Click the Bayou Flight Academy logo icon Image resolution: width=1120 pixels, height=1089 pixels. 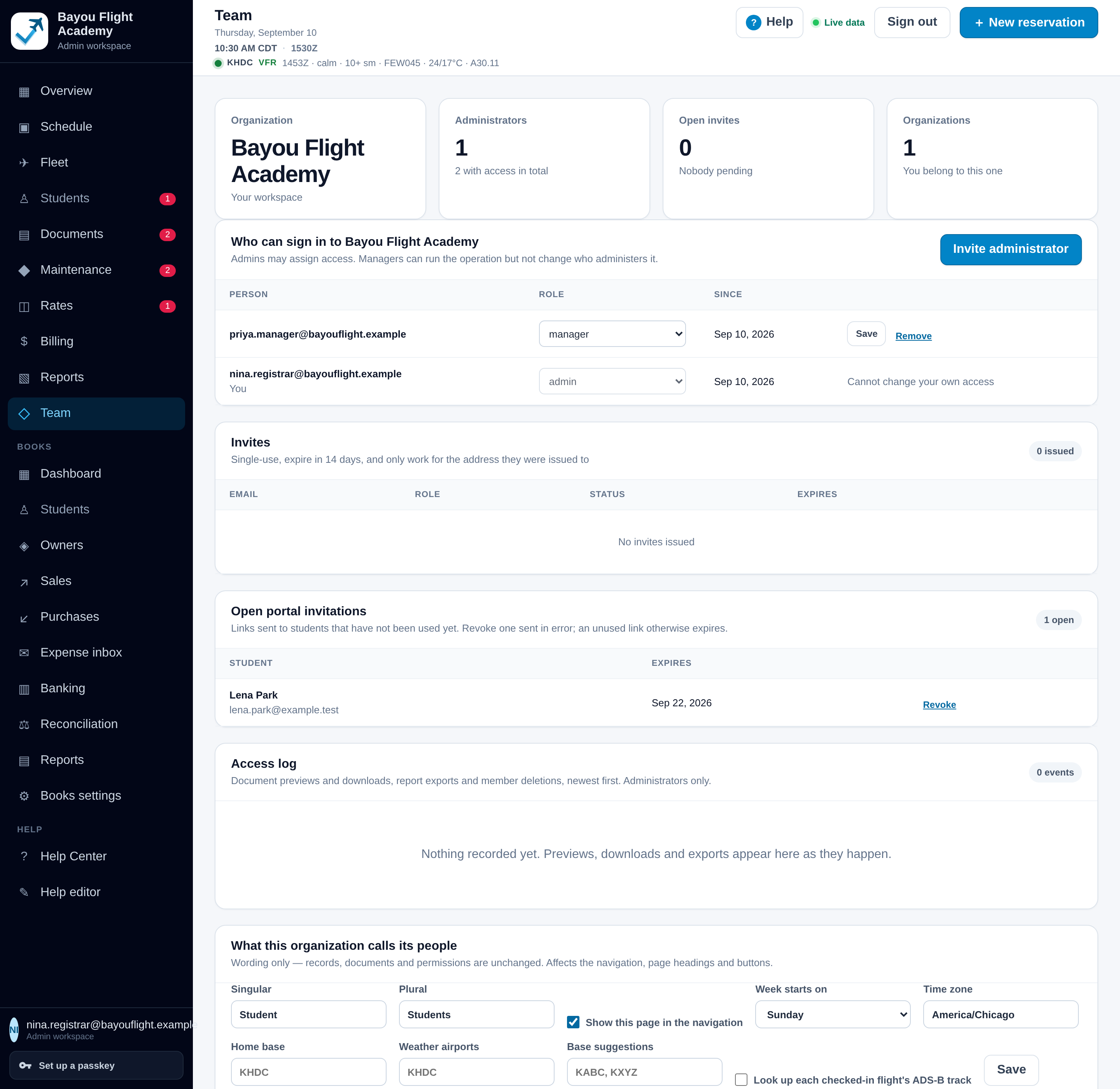coord(30,31)
